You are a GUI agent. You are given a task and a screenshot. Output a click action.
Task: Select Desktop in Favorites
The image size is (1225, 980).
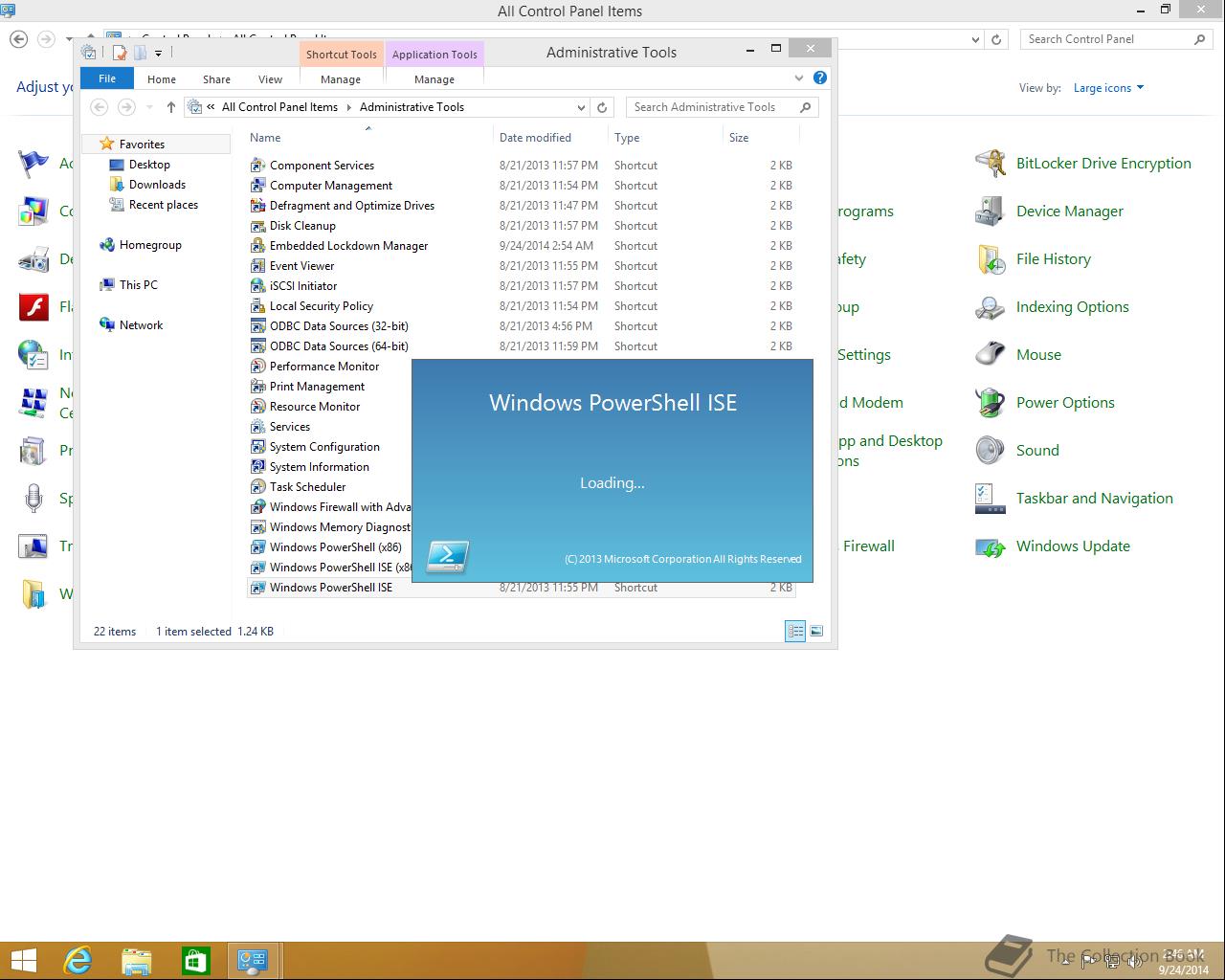(x=149, y=165)
